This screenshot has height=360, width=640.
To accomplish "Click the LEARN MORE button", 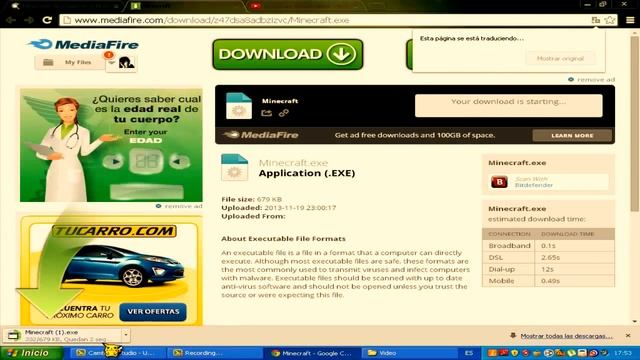I will pyautogui.click(x=572, y=136).
